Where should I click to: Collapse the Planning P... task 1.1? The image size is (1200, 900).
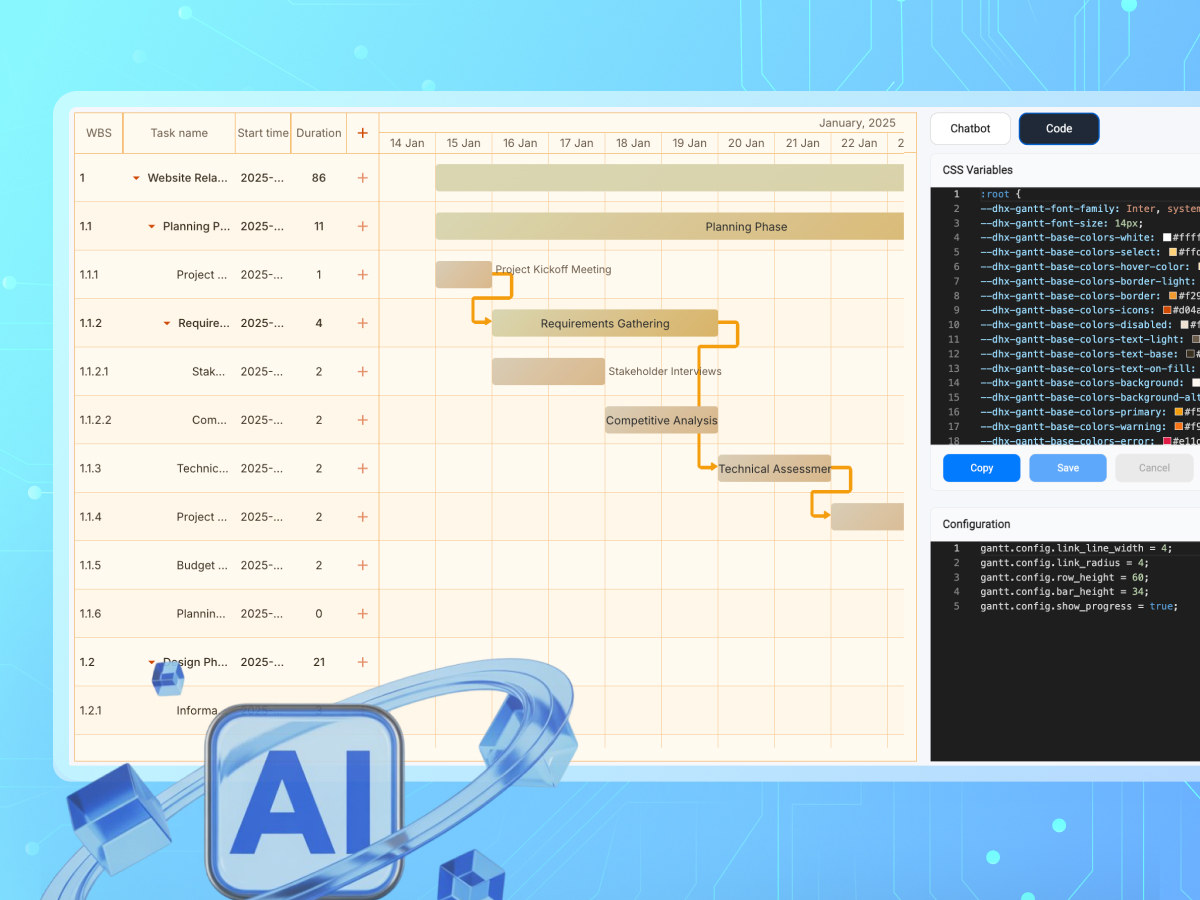click(152, 227)
